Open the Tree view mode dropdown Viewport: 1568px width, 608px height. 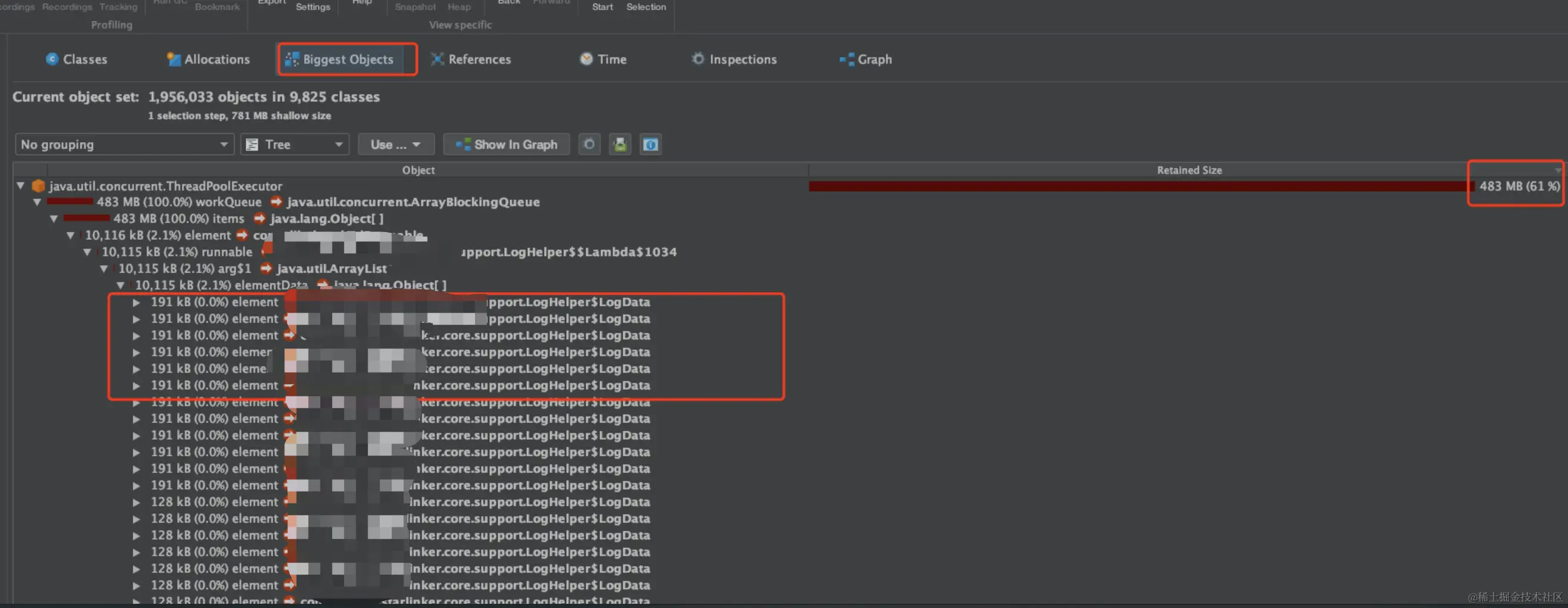click(x=295, y=144)
